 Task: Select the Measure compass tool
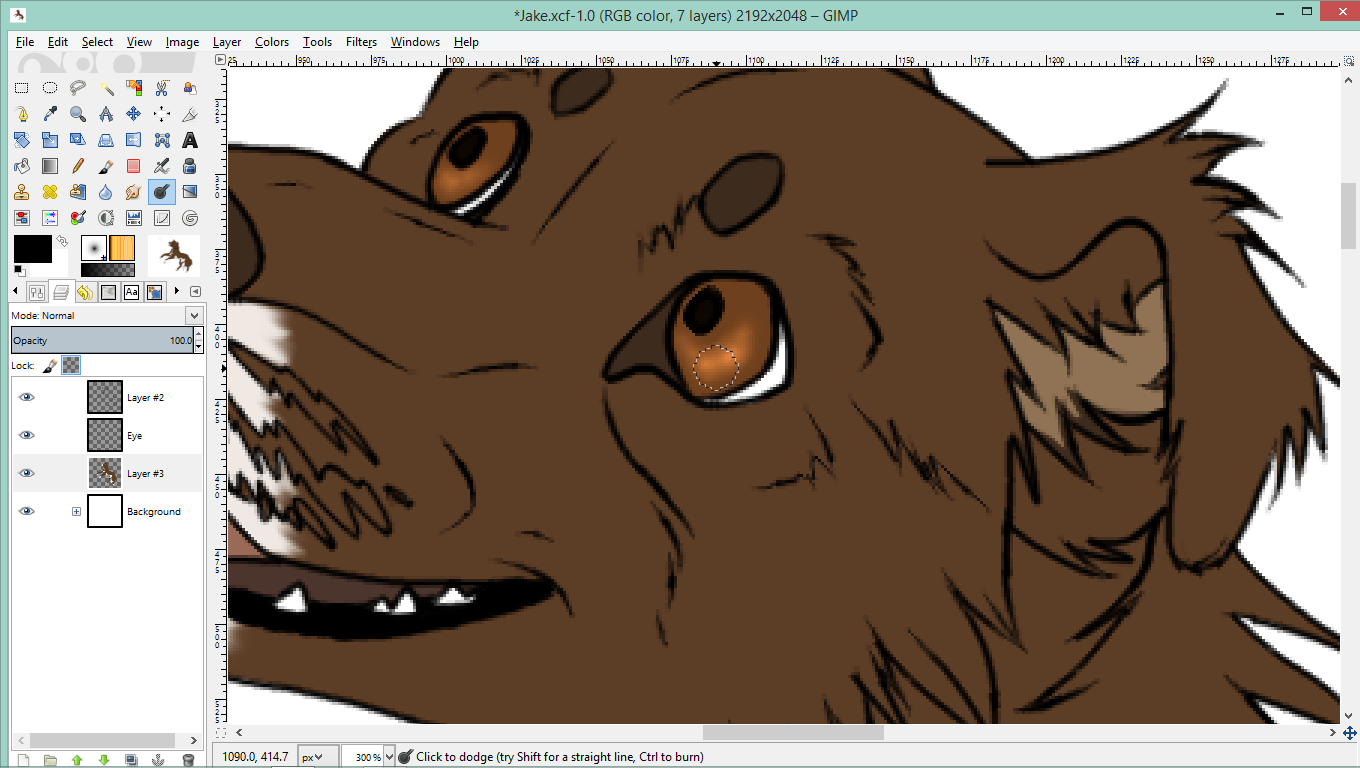pyautogui.click(x=106, y=114)
